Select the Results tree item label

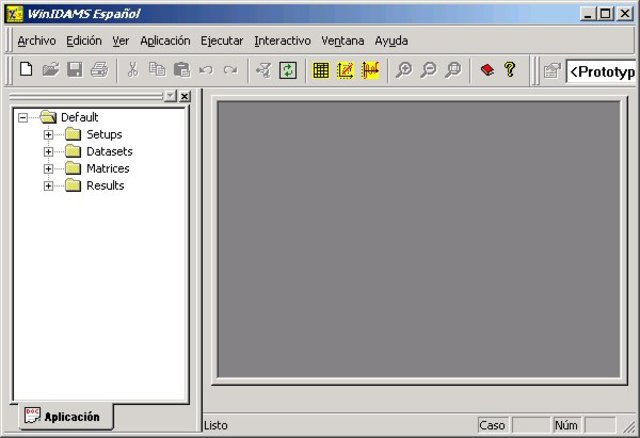click(x=105, y=186)
